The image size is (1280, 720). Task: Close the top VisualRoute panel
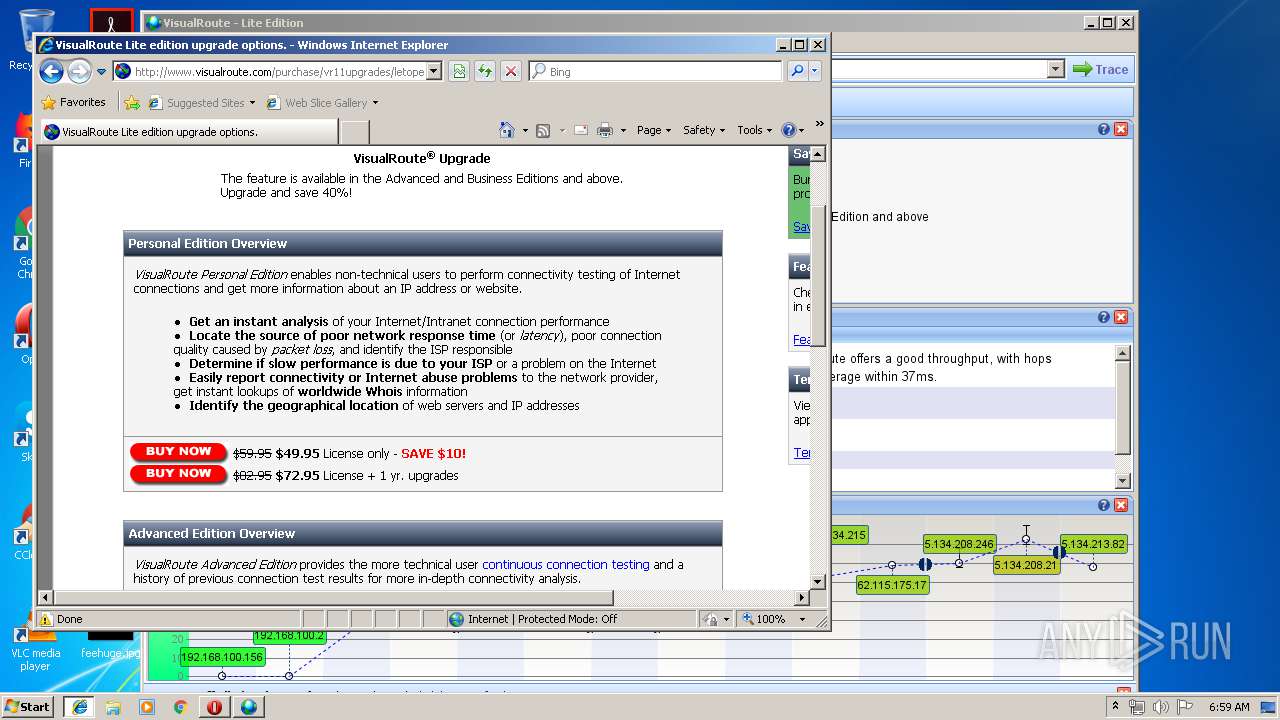pos(1121,129)
